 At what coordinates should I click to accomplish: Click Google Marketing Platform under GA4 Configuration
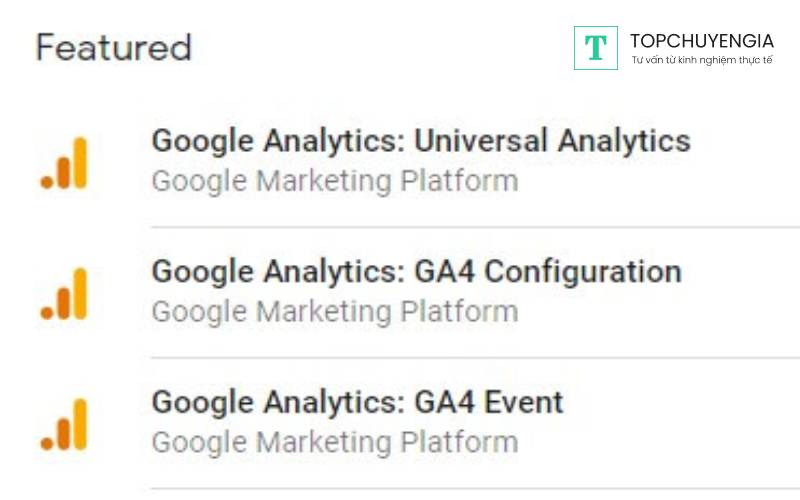[334, 312]
